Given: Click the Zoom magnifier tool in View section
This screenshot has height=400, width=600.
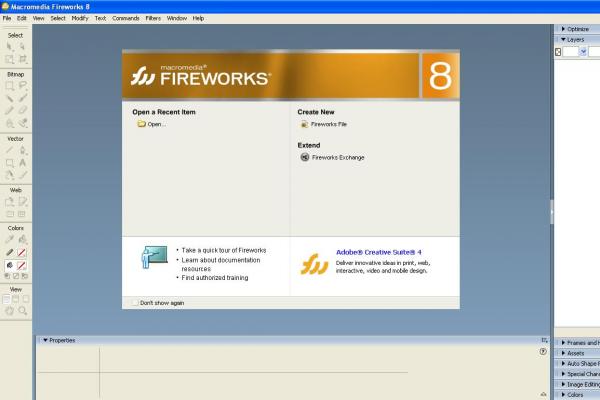Looking at the screenshot, I should pyautogui.click(x=22, y=311).
